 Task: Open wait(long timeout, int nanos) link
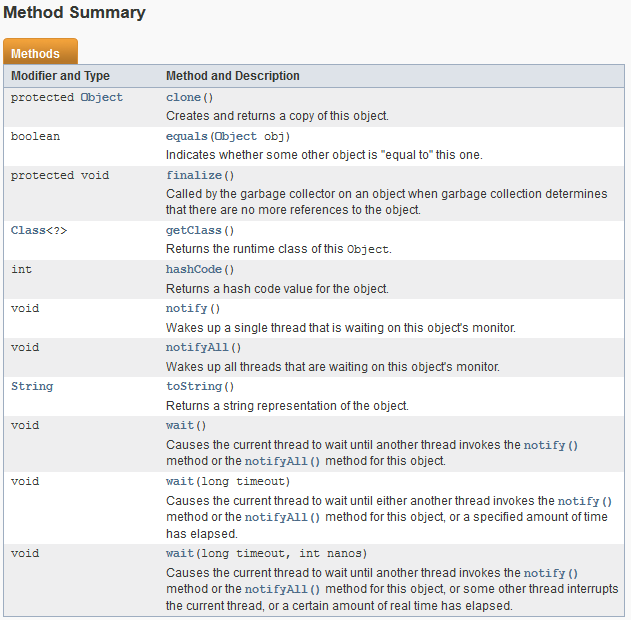(180, 553)
